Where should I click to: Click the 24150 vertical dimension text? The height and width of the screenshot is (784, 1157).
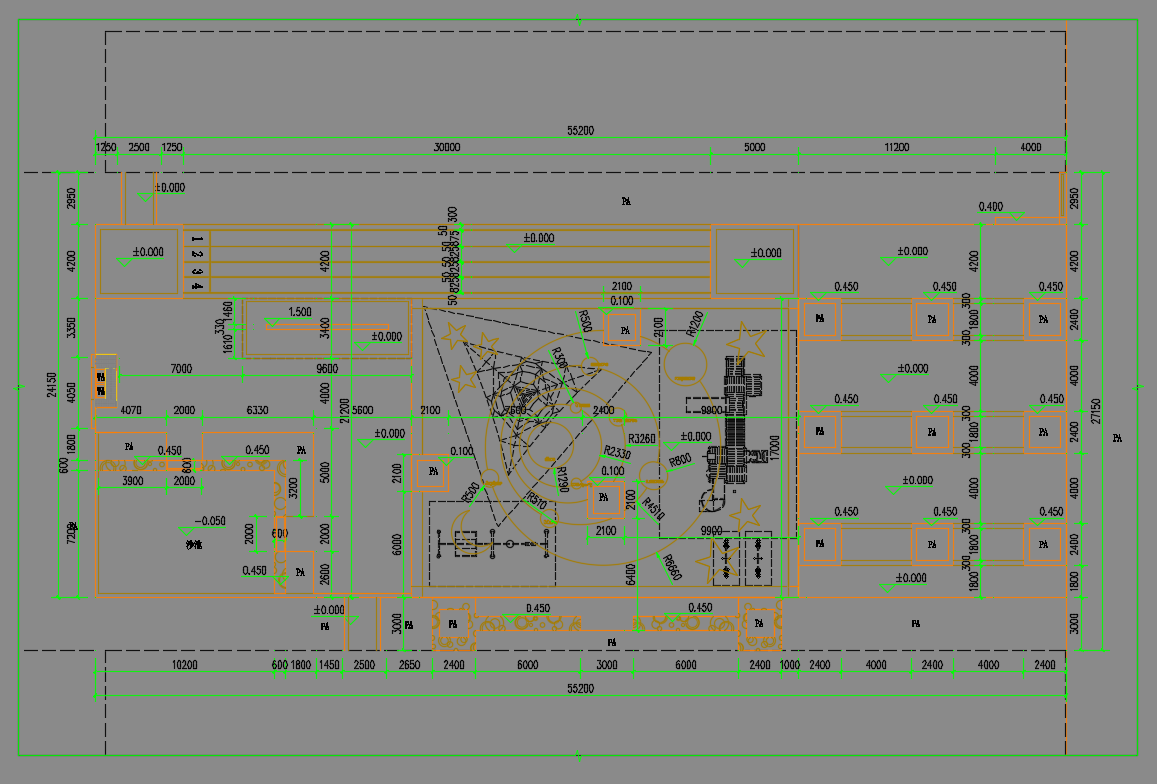[52, 385]
